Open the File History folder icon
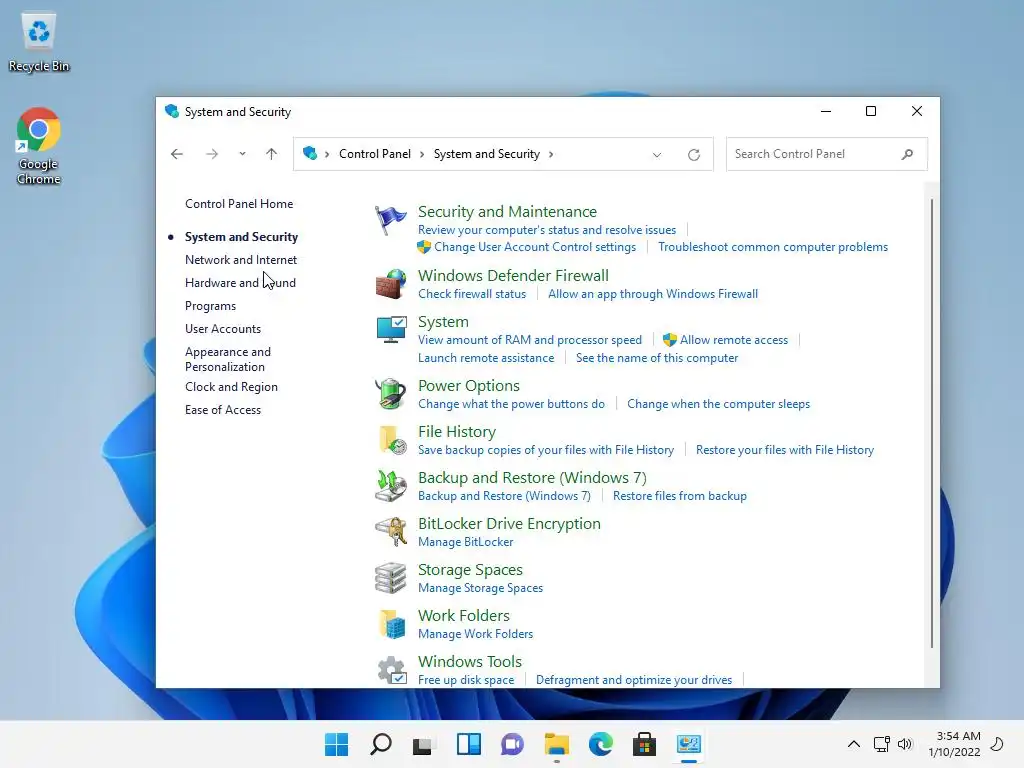 pyautogui.click(x=391, y=440)
